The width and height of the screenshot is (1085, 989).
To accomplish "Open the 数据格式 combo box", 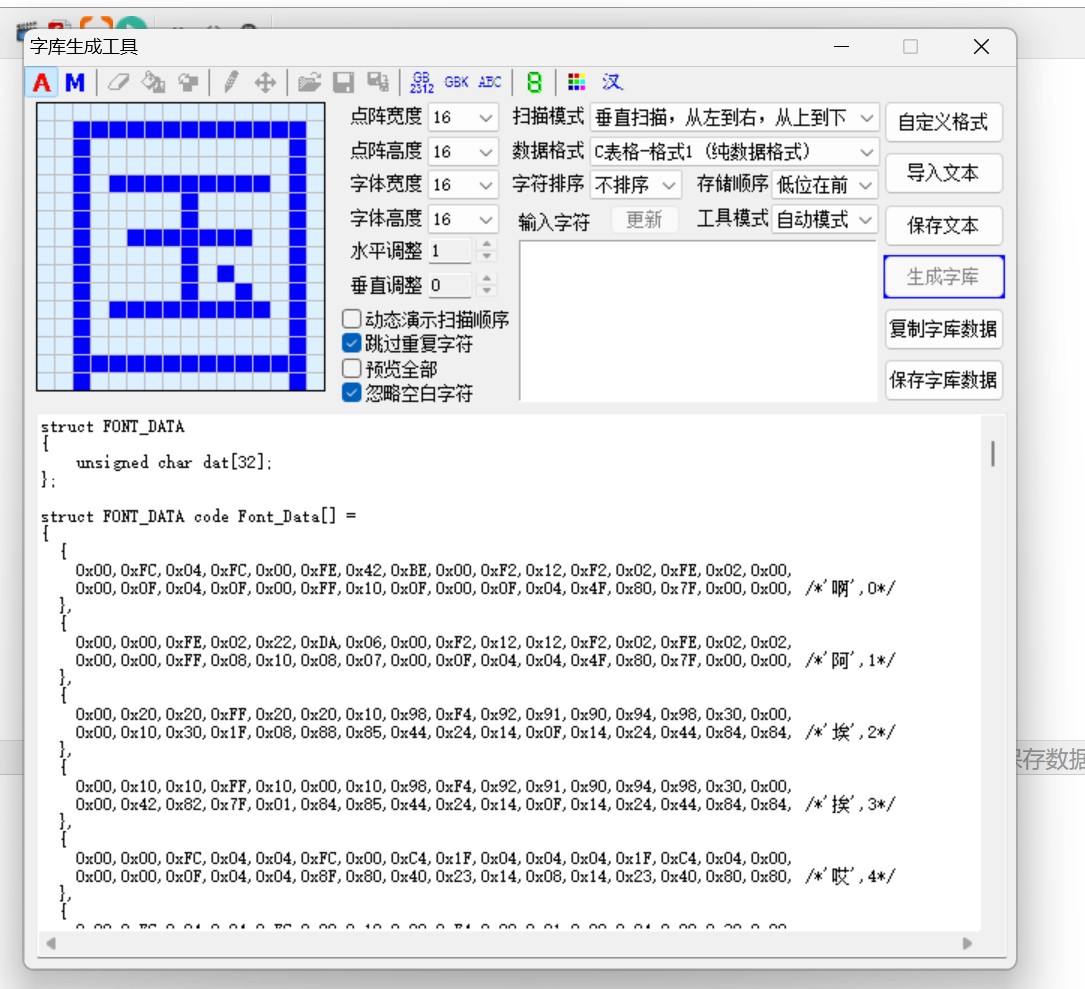I will [734, 152].
